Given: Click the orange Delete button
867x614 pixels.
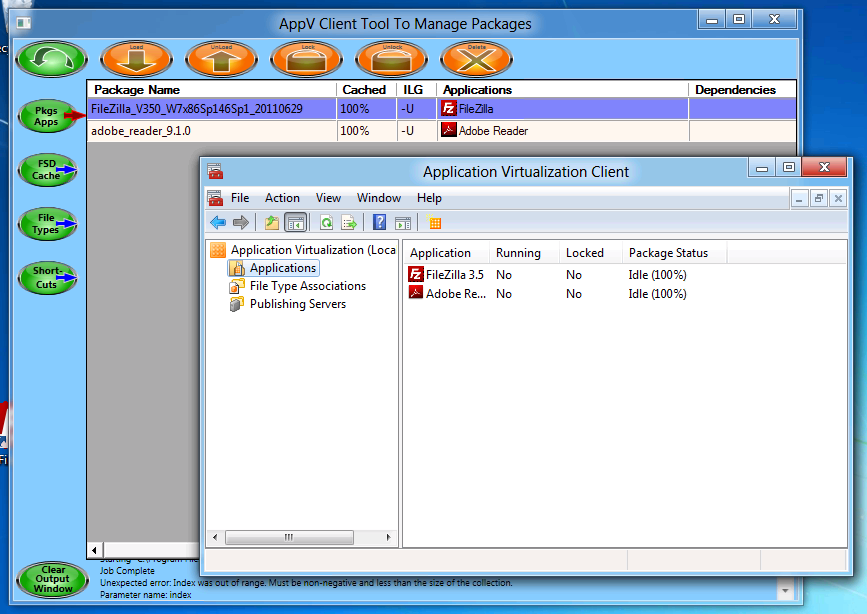Looking at the screenshot, I should point(476,59).
